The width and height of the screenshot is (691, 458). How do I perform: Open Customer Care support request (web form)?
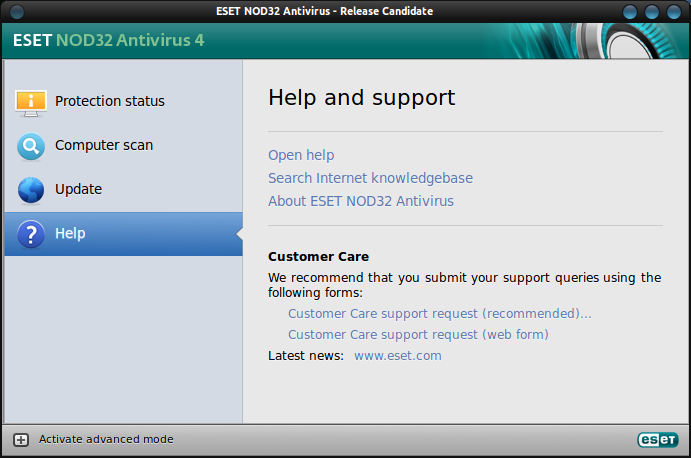tap(418, 335)
